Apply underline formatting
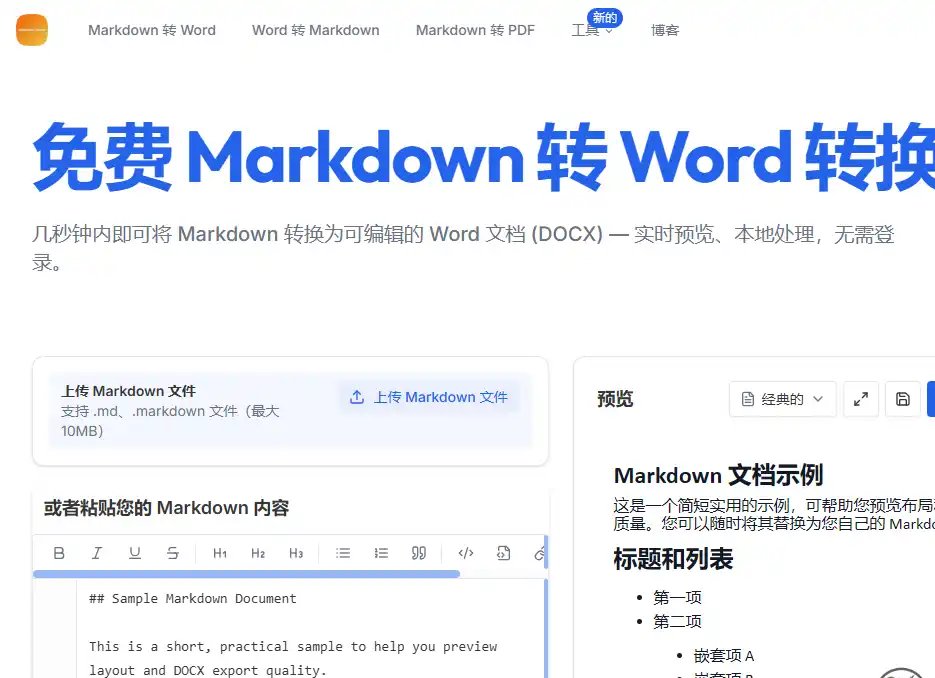Viewport: 935px width, 678px height. click(x=135, y=553)
